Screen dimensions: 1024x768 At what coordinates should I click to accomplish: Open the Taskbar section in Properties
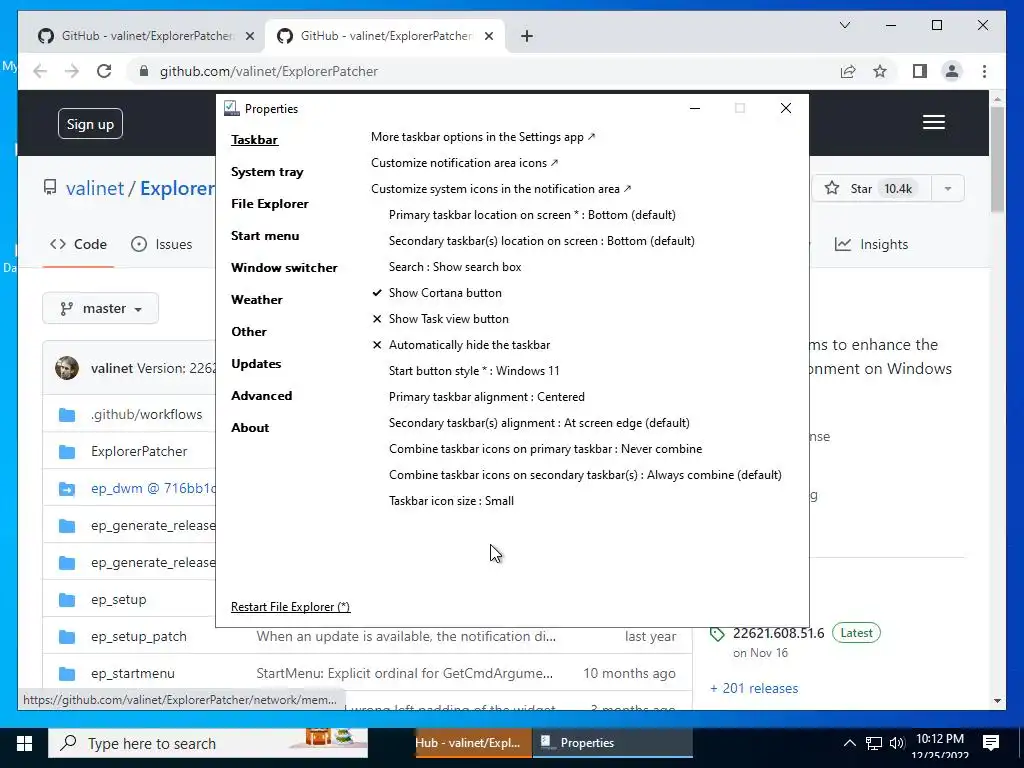pyautogui.click(x=254, y=140)
